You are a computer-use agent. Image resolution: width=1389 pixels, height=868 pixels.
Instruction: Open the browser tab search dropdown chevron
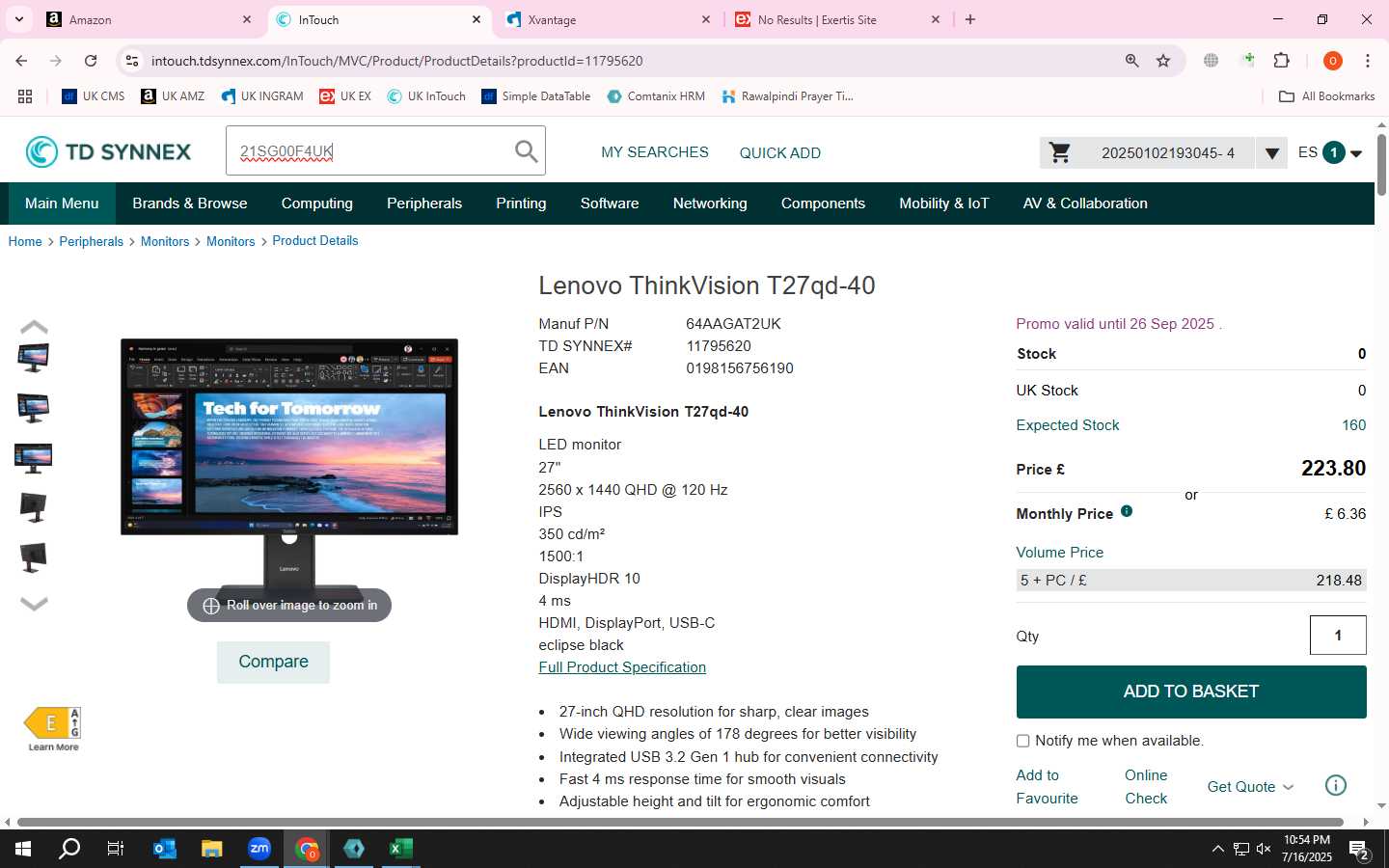click(x=19, y=19)
